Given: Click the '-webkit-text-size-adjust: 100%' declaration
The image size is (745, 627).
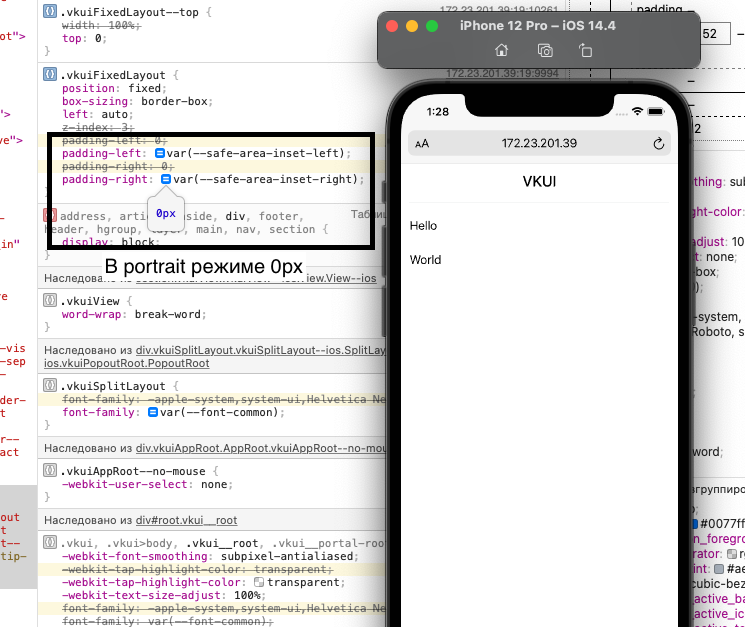Looking at the screenshot, I should pyautogui.click(x=164, y=595).
